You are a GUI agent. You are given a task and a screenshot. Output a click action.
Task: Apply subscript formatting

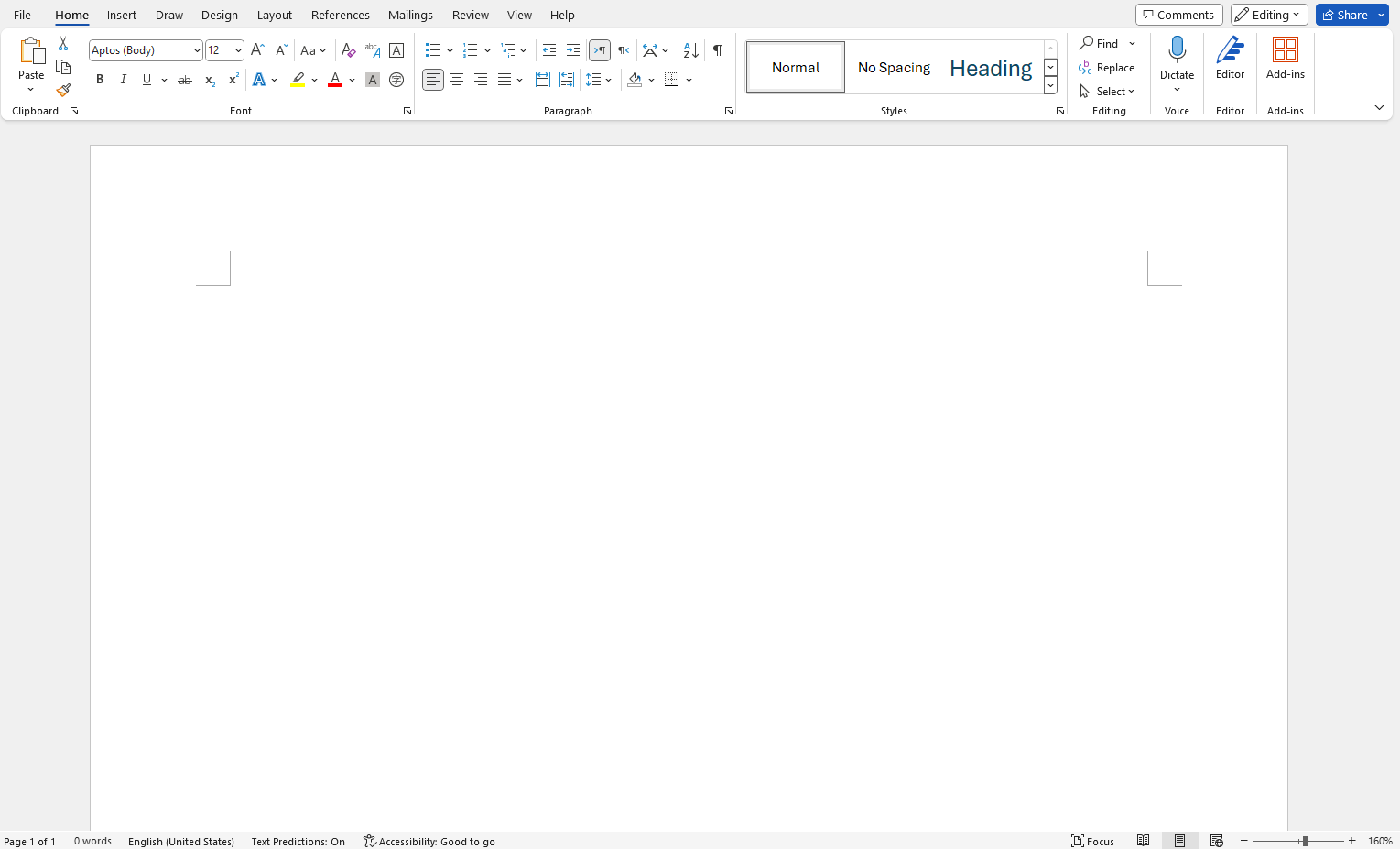coord(209,81)
